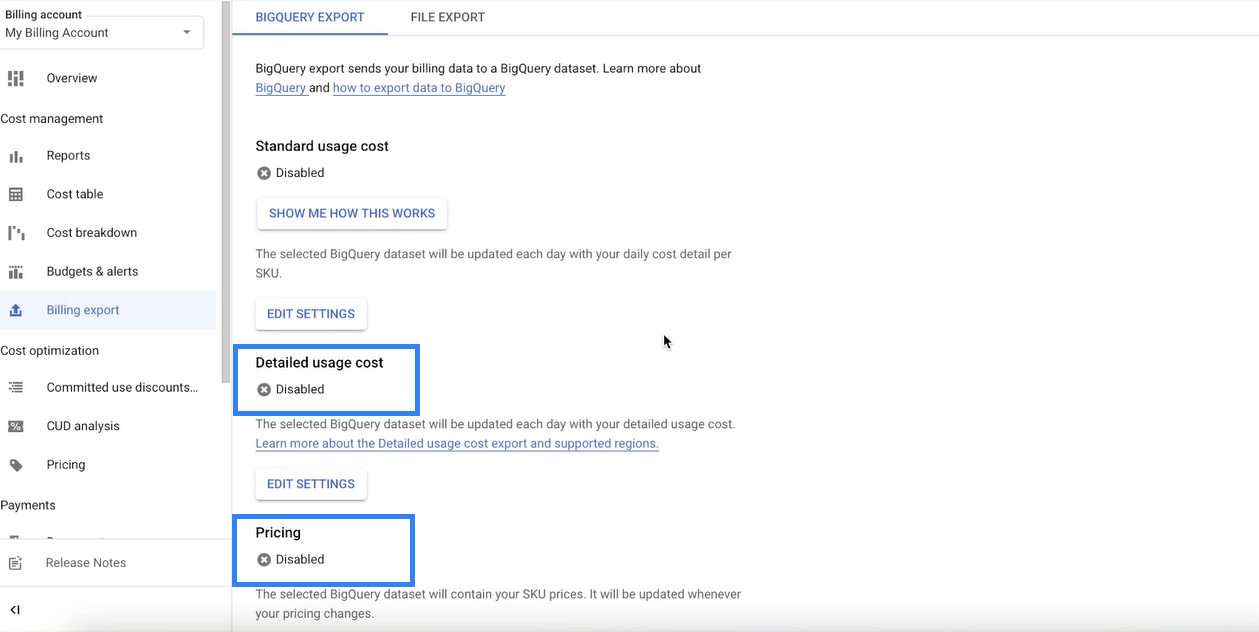Switch to the File Export tab

click(447, 17)
